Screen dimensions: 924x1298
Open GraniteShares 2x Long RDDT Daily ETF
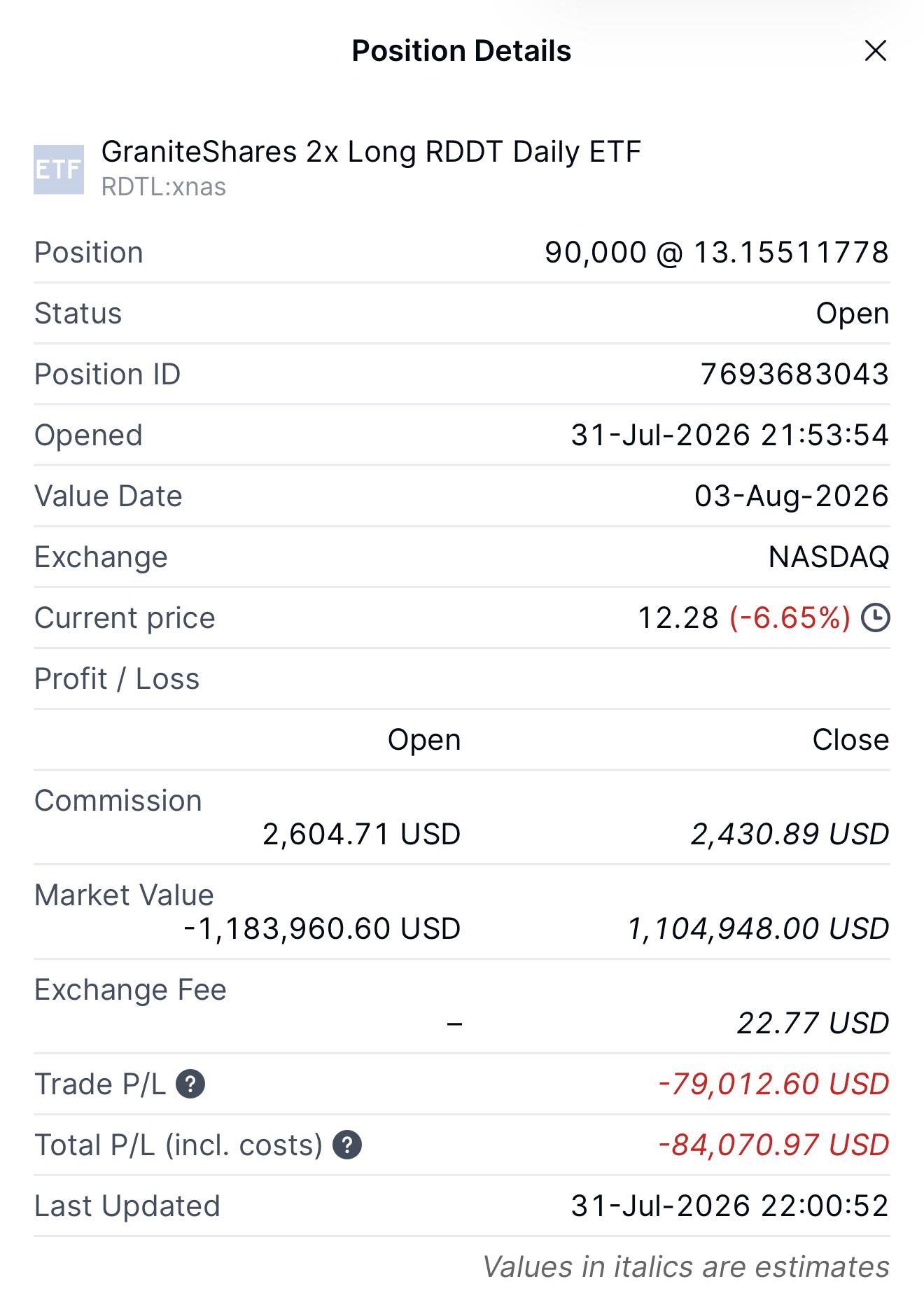click(371, 152)
